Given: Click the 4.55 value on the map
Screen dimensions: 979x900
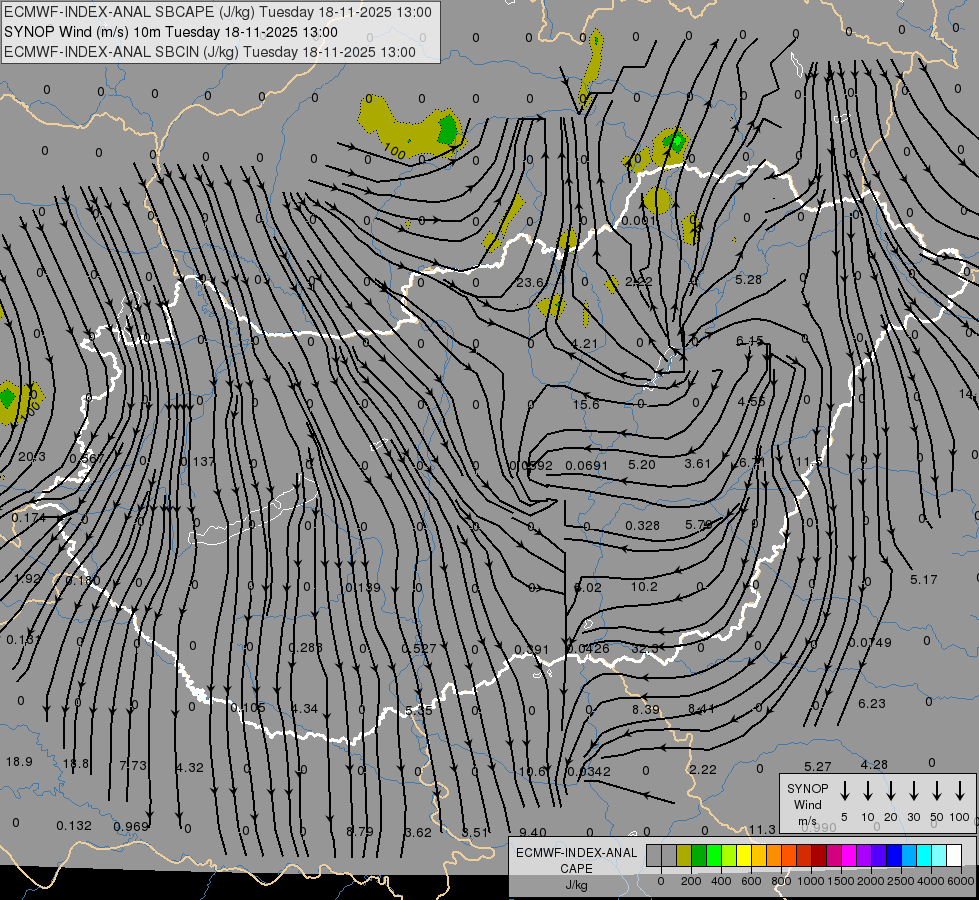Looking at the screenshot, I should coord(751,401).
